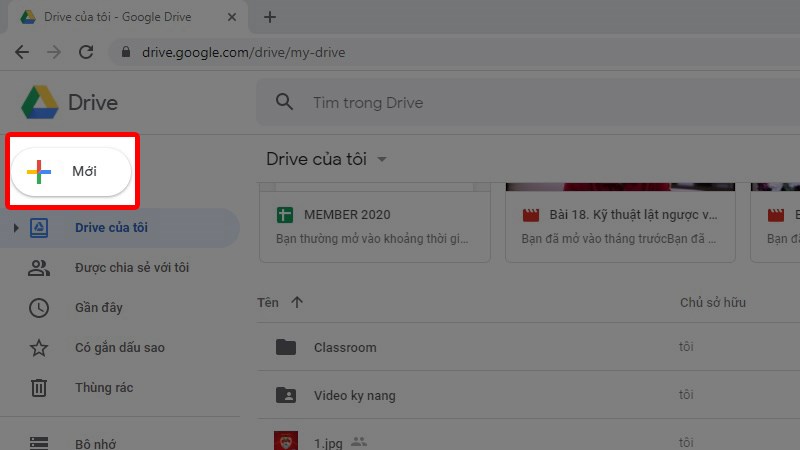This screenshot has width=800, height=450.
Task: Click the Shared with me people icon
Action: 38,267
